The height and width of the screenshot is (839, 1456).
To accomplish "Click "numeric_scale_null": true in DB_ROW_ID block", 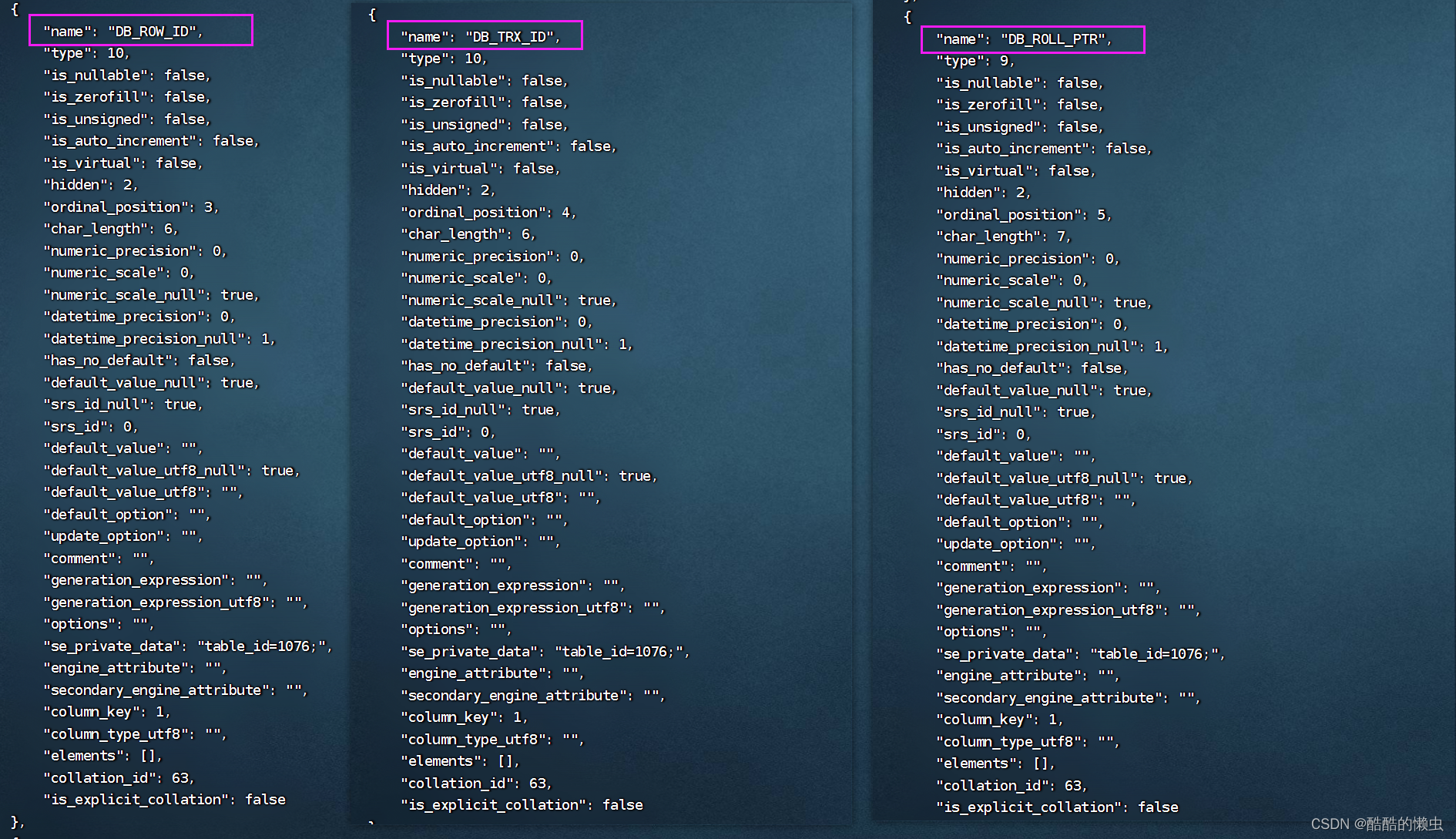I will (151, 295).
